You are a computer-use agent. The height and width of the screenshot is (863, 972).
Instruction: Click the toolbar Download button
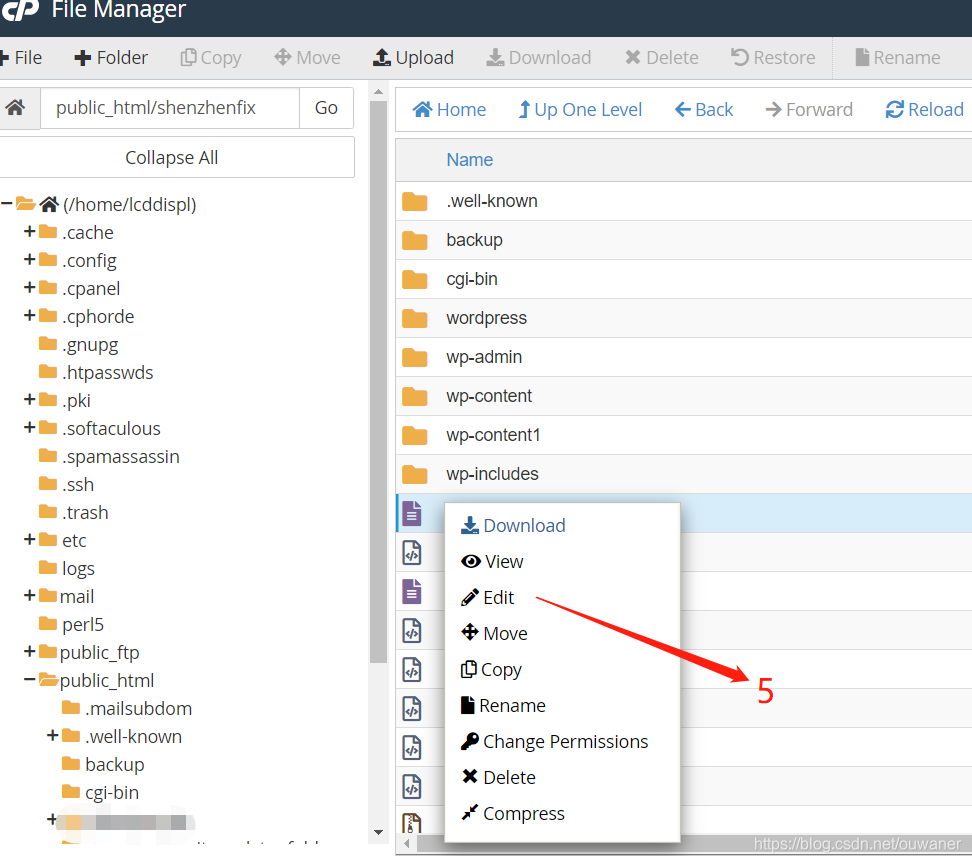click(539, 58)
